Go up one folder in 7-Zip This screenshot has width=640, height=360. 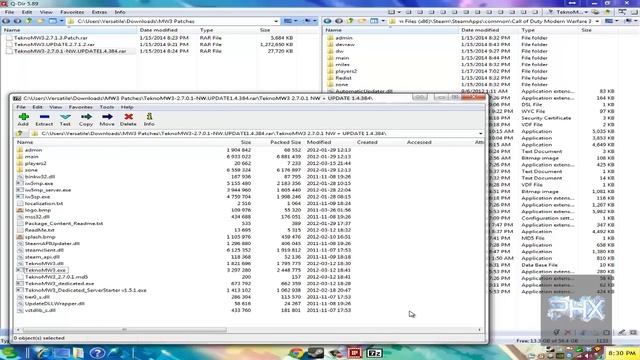[x=19, y=133]
